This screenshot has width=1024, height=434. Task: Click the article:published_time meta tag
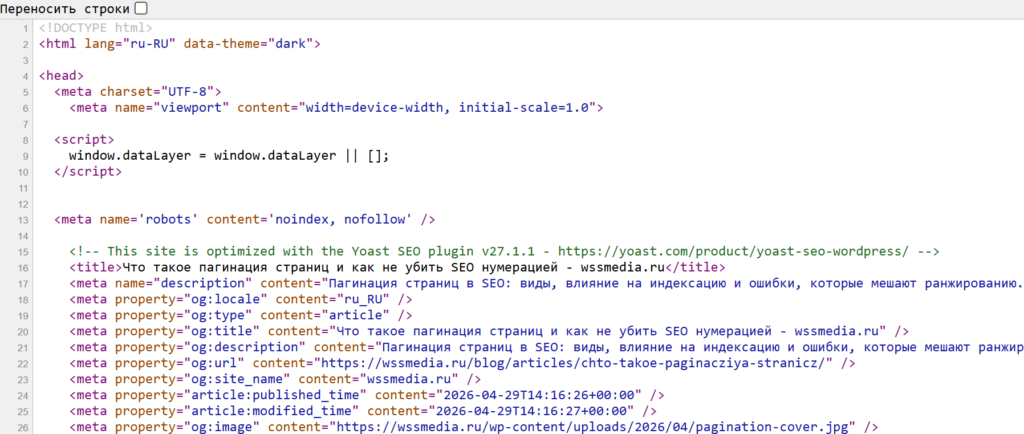coord(367,395)
